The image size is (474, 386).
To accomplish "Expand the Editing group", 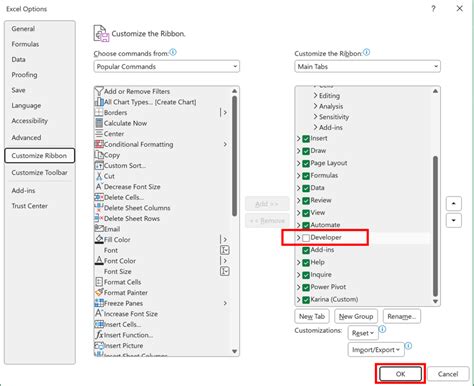I will [x=315, y=96].
